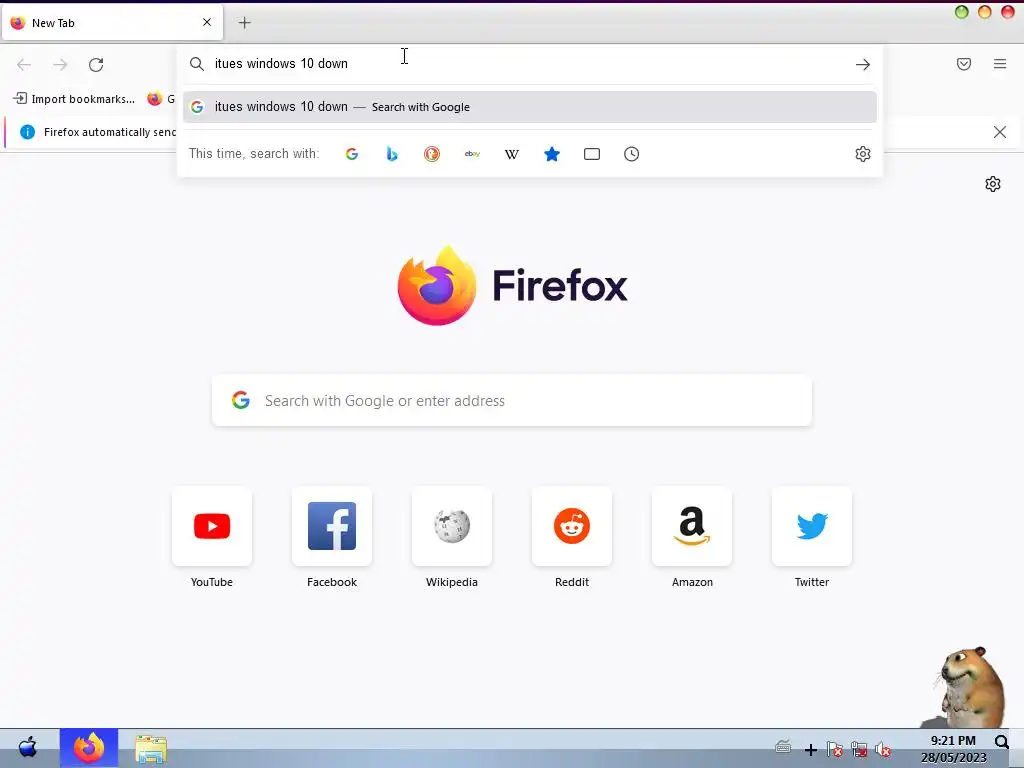
Task: Search this time with Wikipedia
Action: [x=512, y=154]
